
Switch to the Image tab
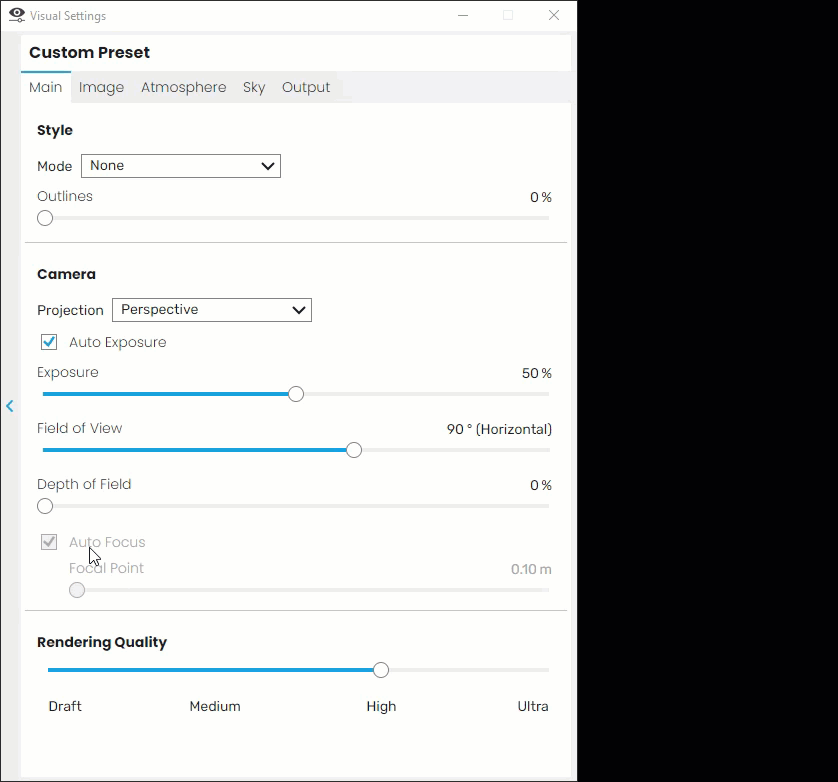[x=102, y=87]
